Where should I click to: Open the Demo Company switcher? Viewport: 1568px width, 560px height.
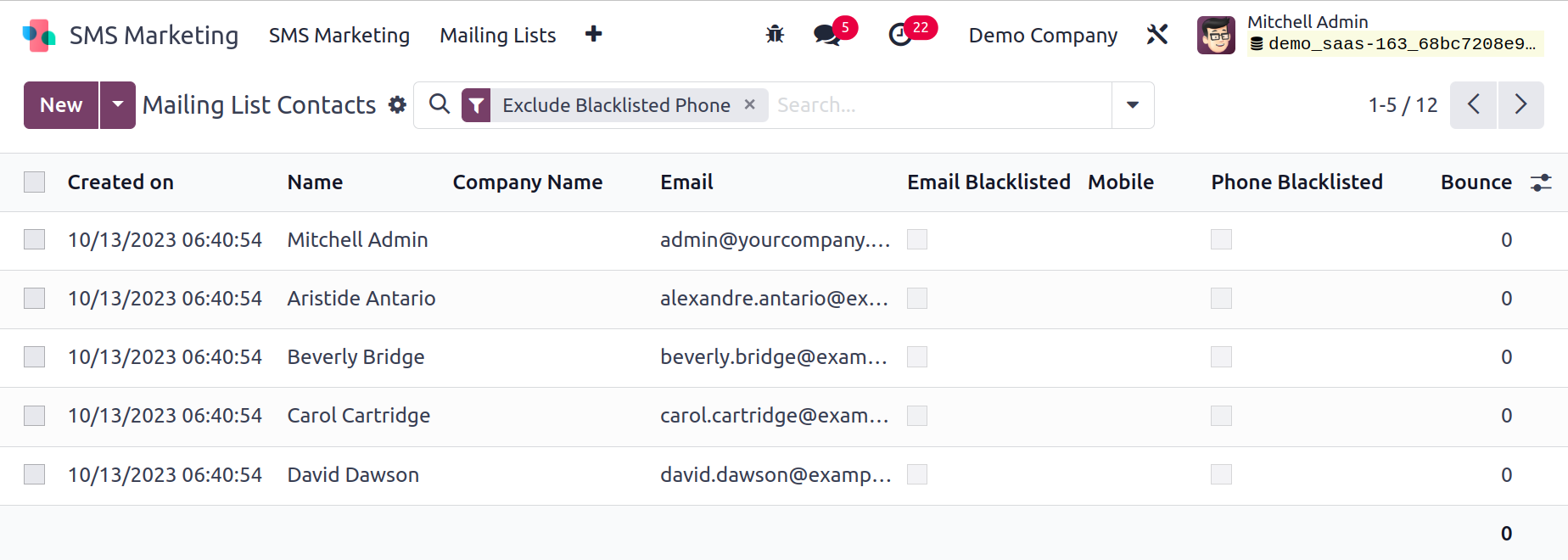point(1043,35)
